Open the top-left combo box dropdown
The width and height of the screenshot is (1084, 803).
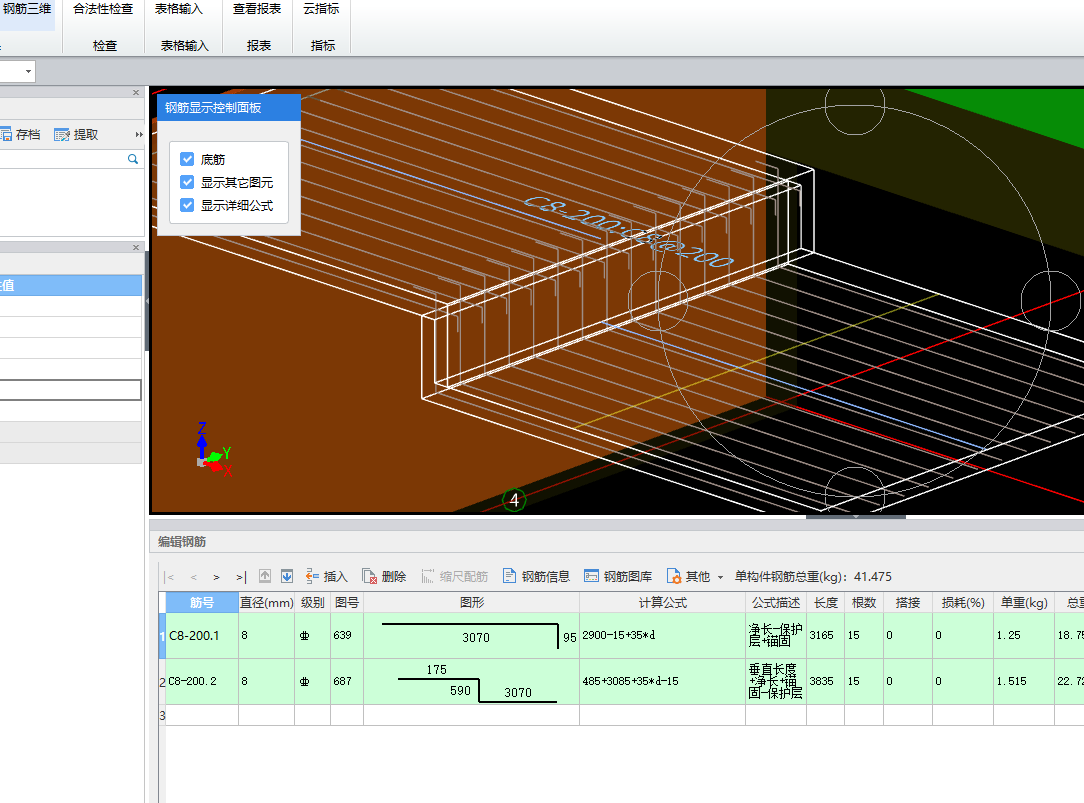[28, 71]
